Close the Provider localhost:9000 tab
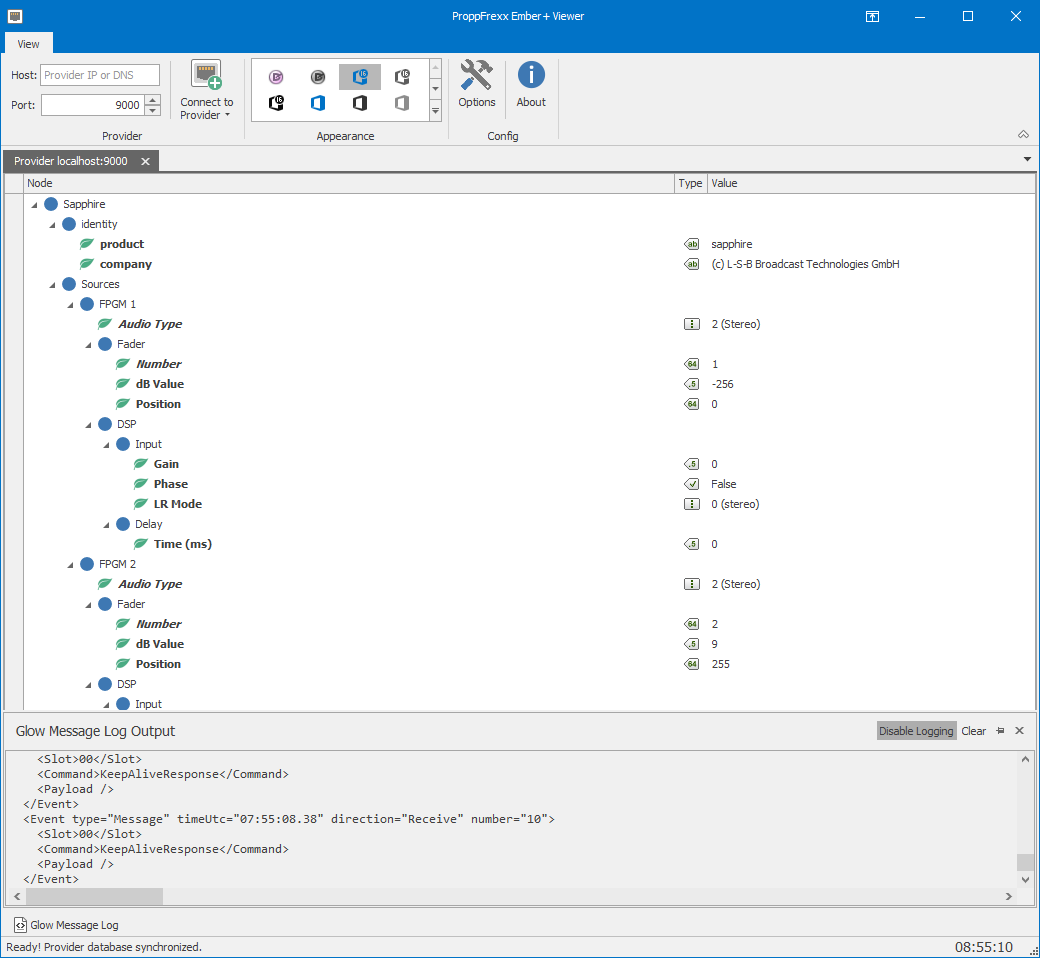The image size is (1040, 958). click(145, 161)
